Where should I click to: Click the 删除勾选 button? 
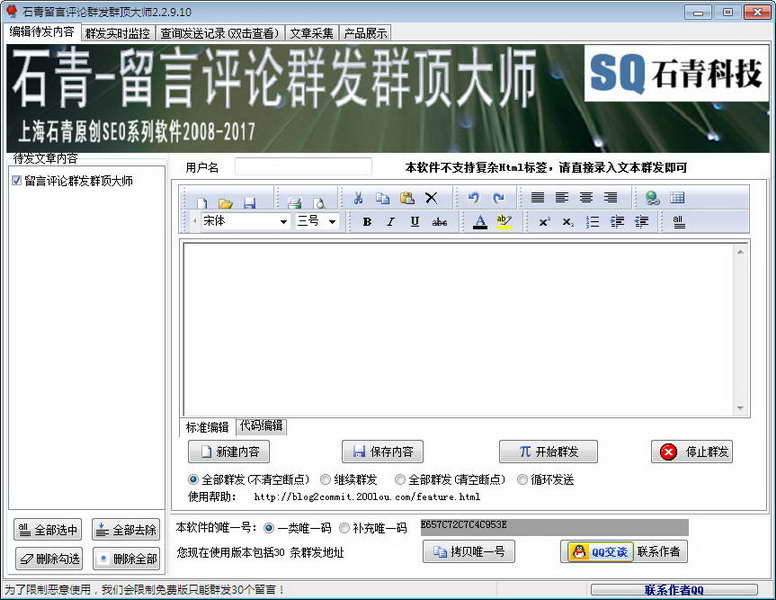pyautogui.click(x=49, y=559)
